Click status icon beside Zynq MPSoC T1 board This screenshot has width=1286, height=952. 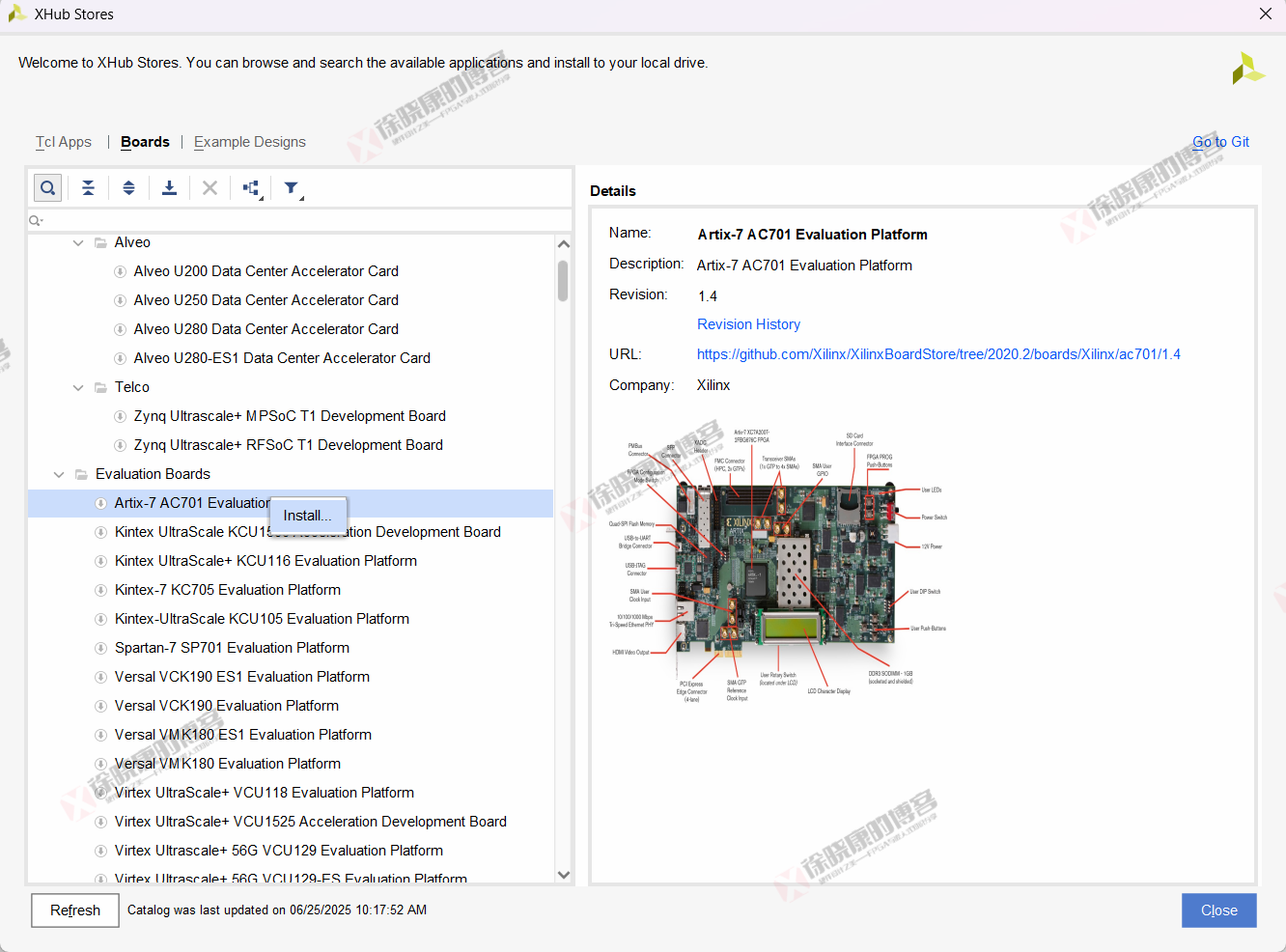pyautogui.click(x=121, y=416)
